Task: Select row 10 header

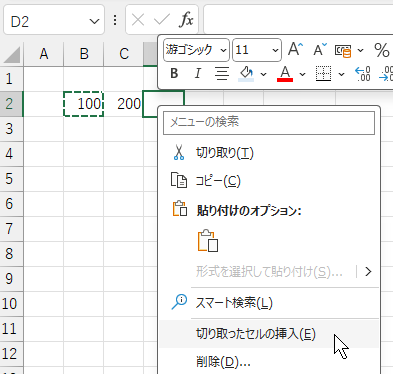Action: [11, 304]
